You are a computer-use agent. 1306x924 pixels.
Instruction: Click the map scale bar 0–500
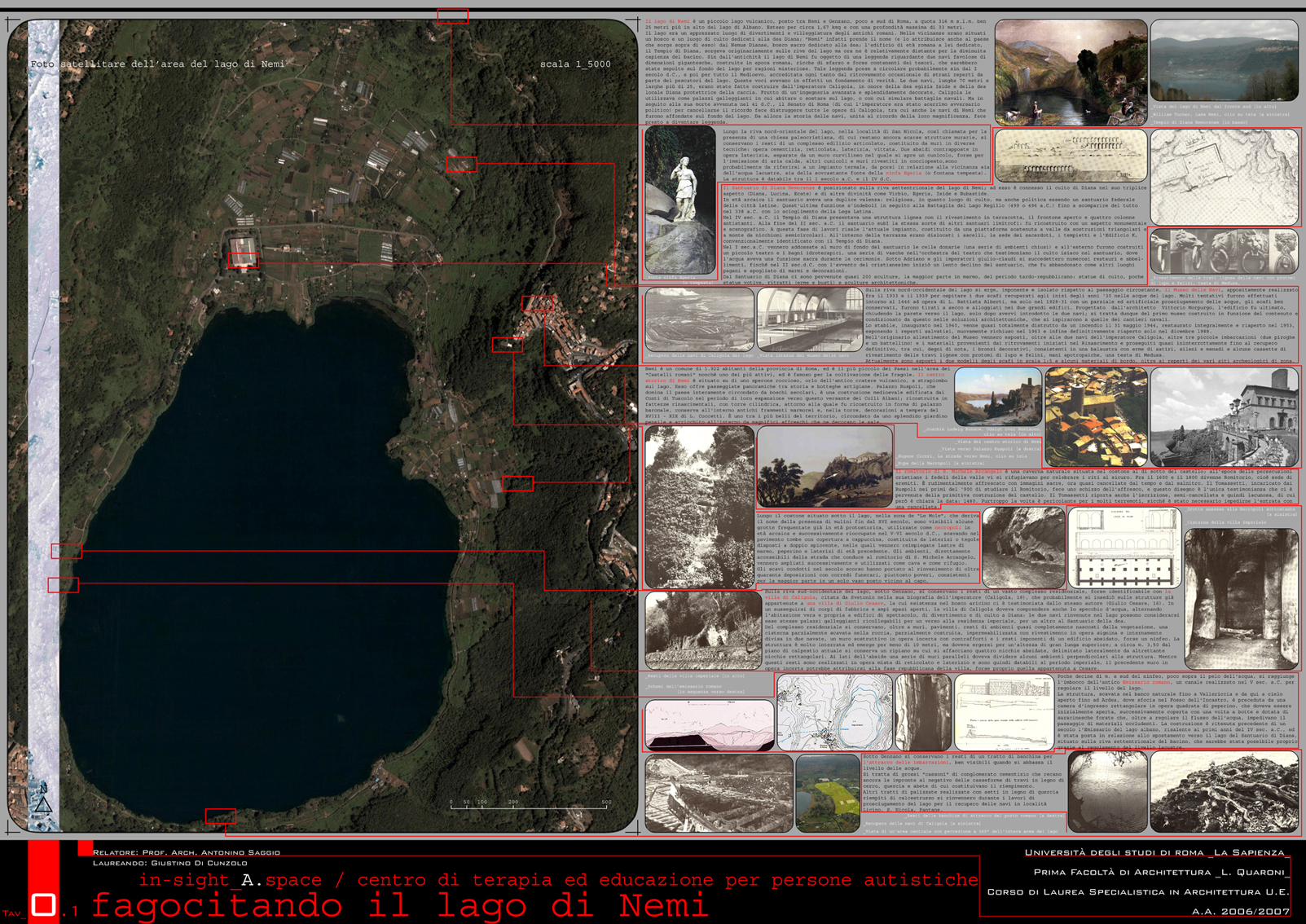point(530,805)
